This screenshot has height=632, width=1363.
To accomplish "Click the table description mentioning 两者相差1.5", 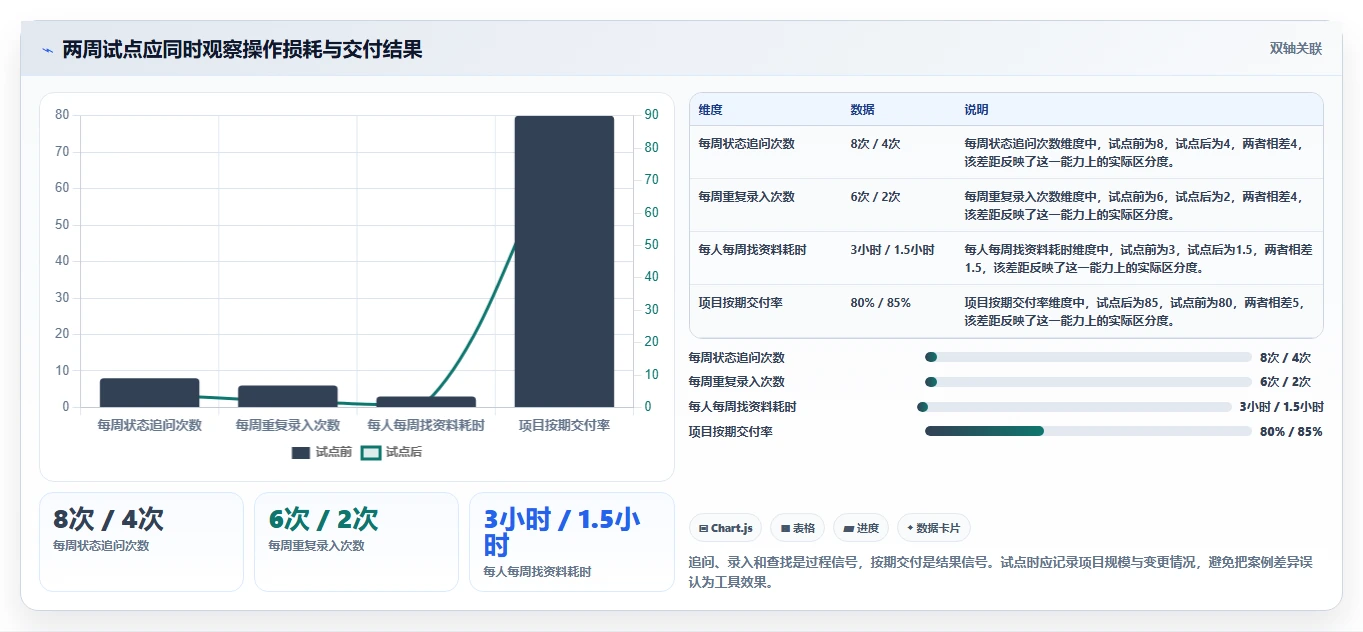I will tap(1139, 258).
